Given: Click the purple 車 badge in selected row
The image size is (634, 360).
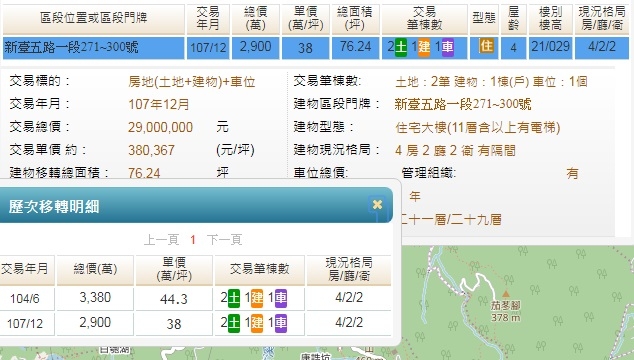Looking at the screenshot, I should 448,47.
